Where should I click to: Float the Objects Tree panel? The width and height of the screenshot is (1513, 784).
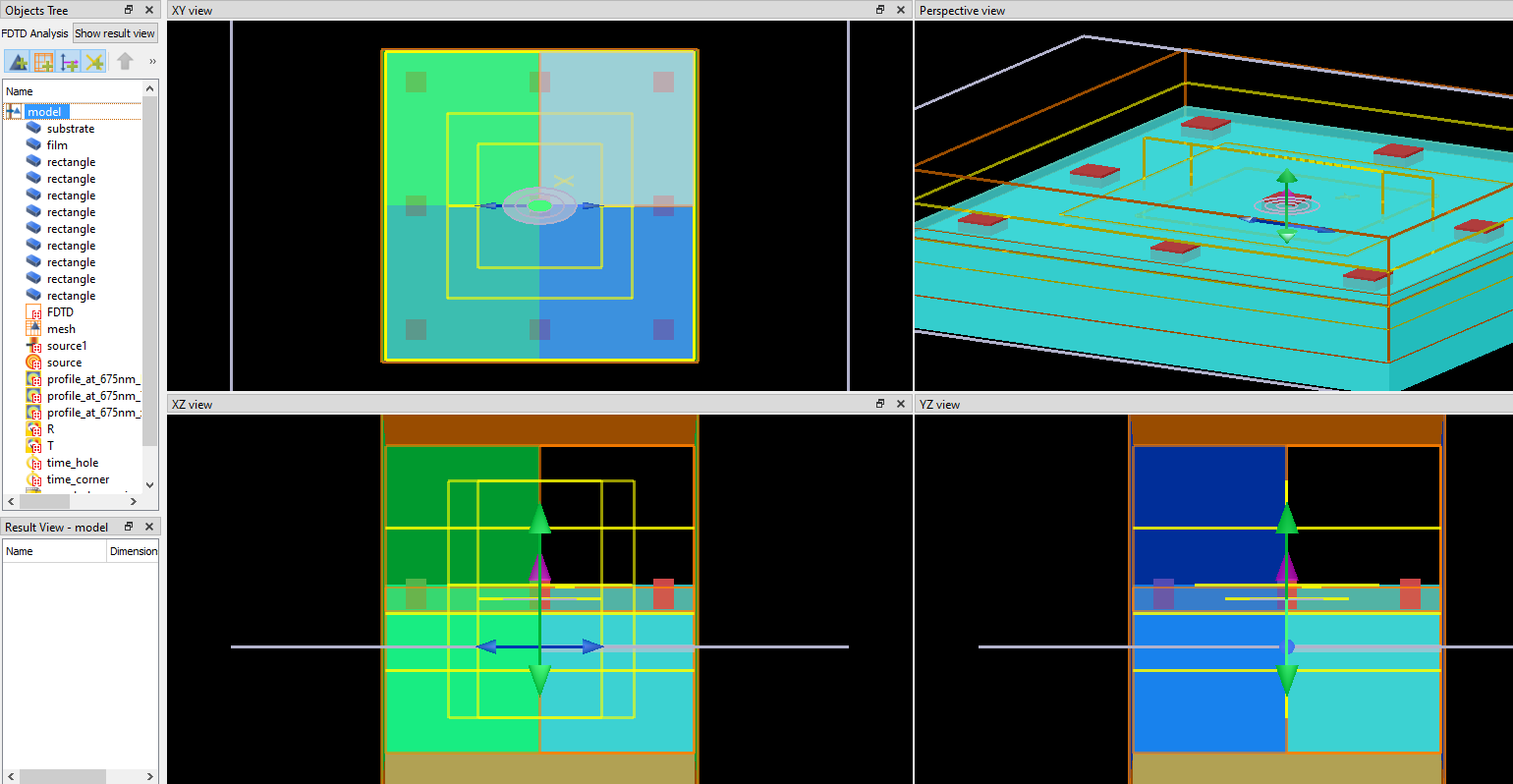click(129, 10)
